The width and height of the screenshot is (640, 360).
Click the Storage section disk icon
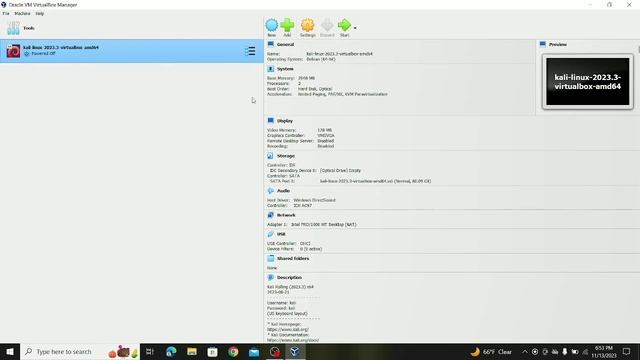[x=271, y=156]
